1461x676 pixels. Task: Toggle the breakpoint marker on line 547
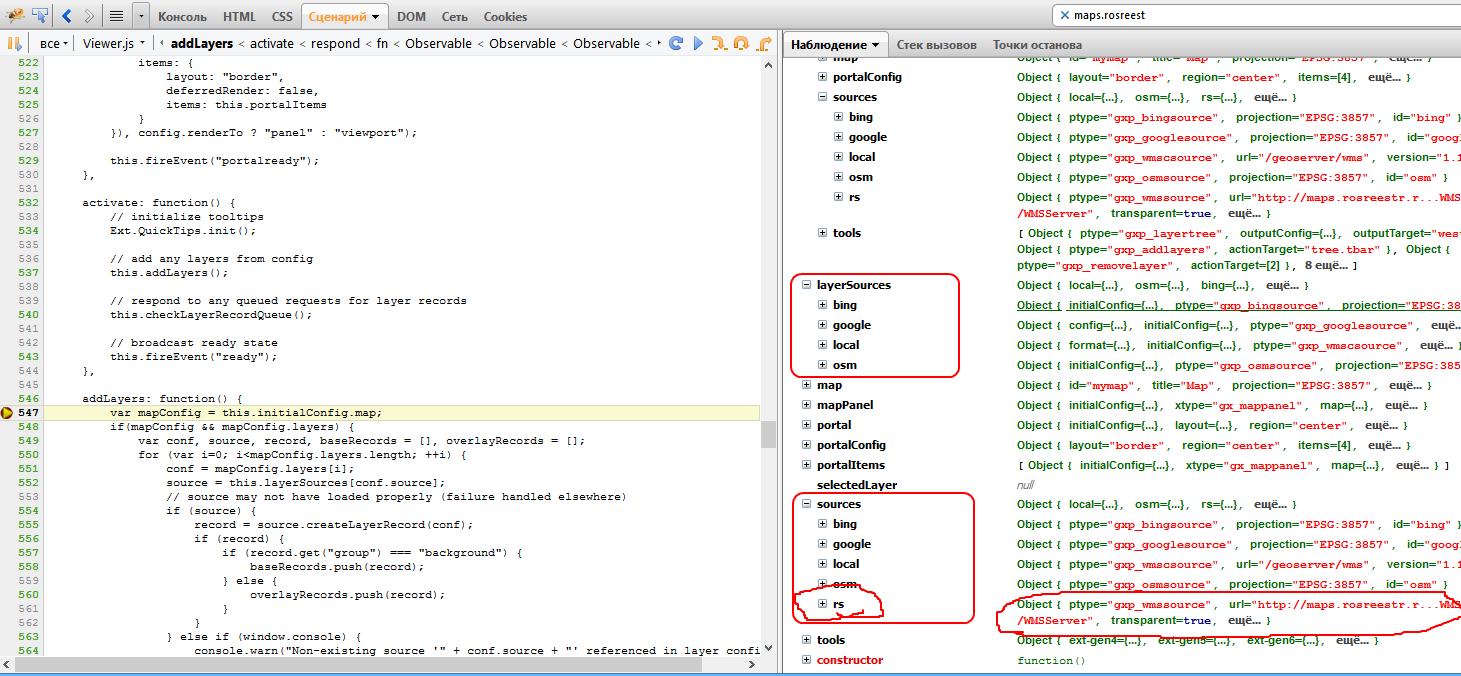7,413
